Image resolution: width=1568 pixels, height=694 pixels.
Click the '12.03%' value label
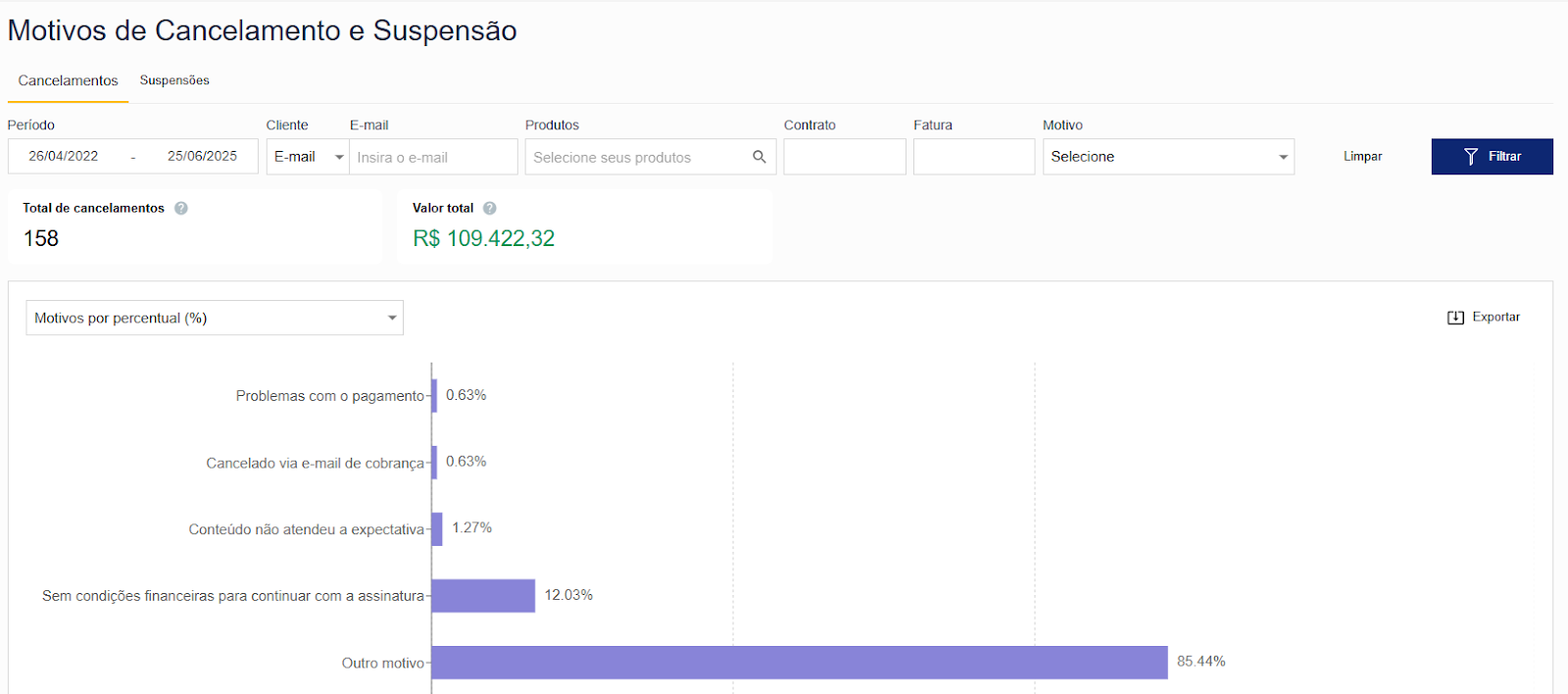pos(568,595)
